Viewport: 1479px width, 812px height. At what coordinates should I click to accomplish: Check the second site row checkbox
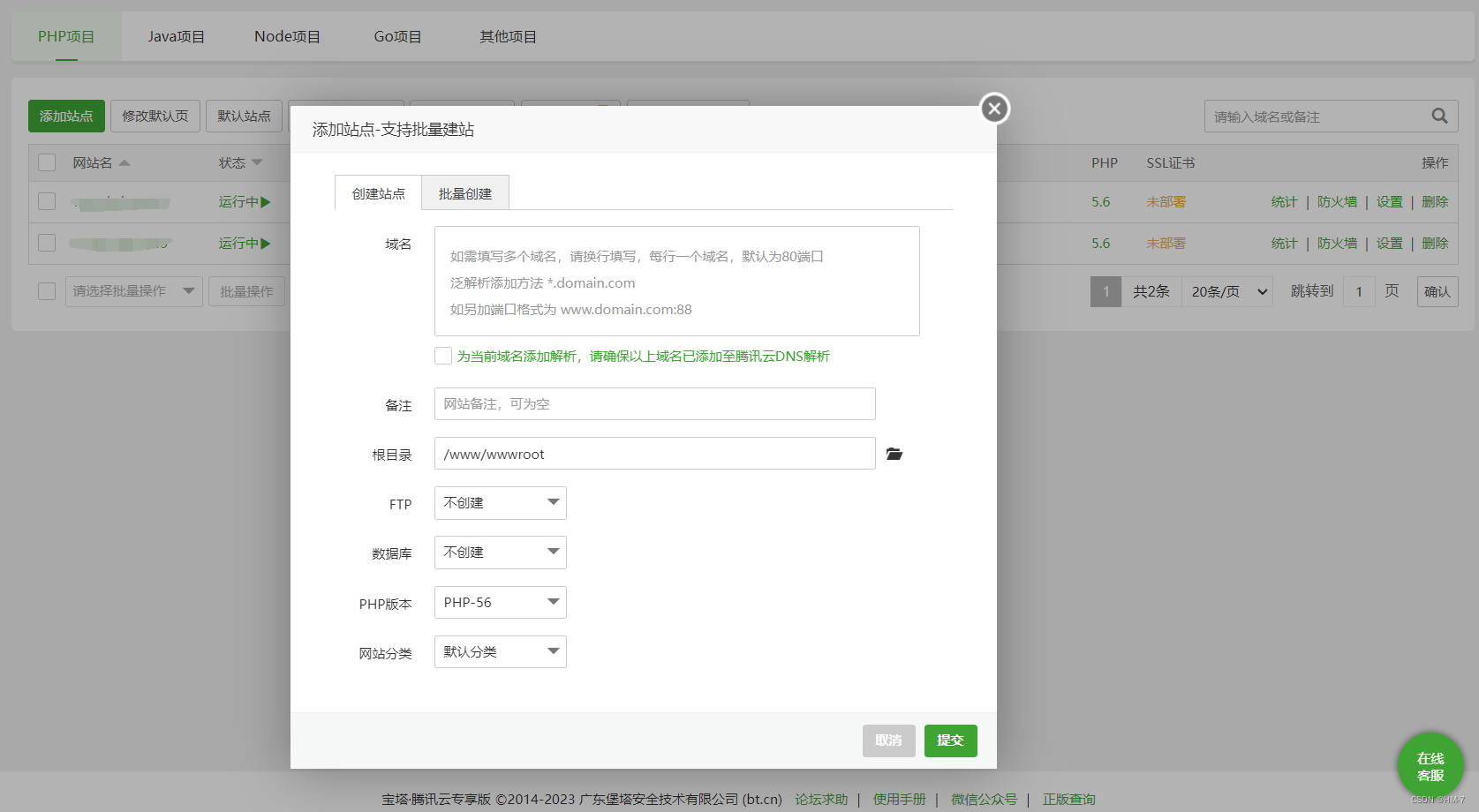(x=47, y=243)
